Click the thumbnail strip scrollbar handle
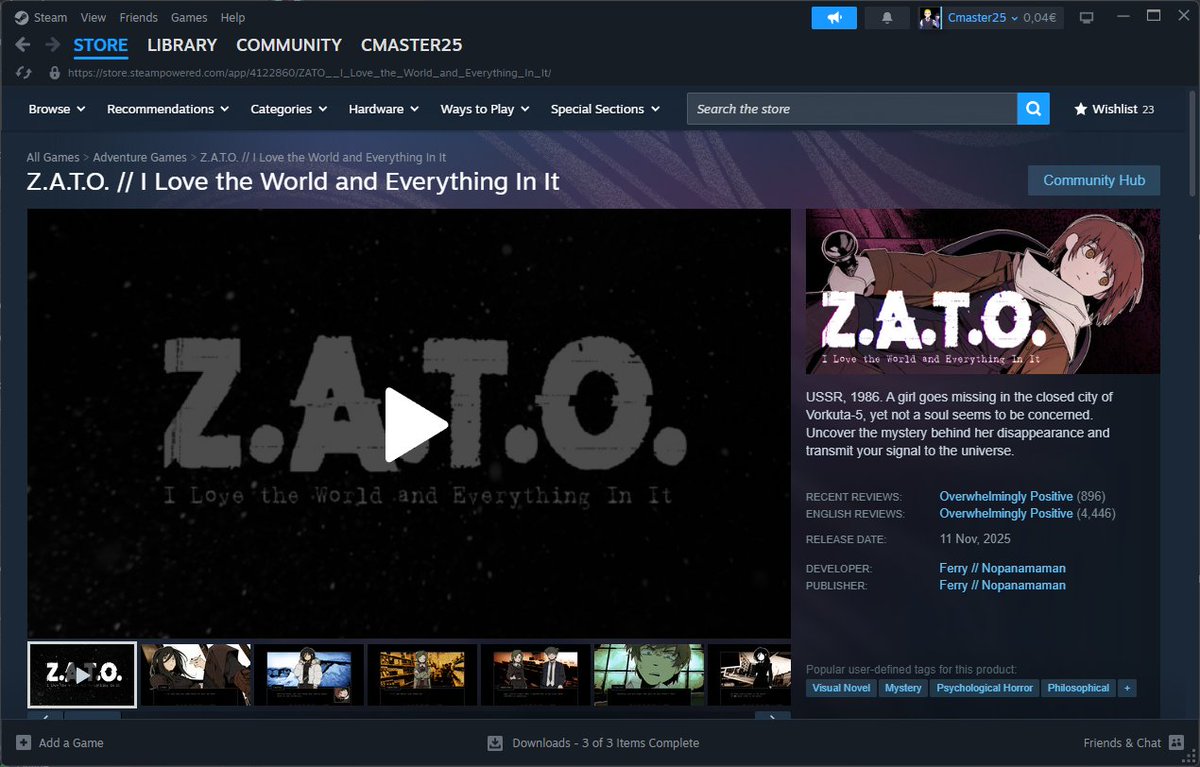 (92, 716)
